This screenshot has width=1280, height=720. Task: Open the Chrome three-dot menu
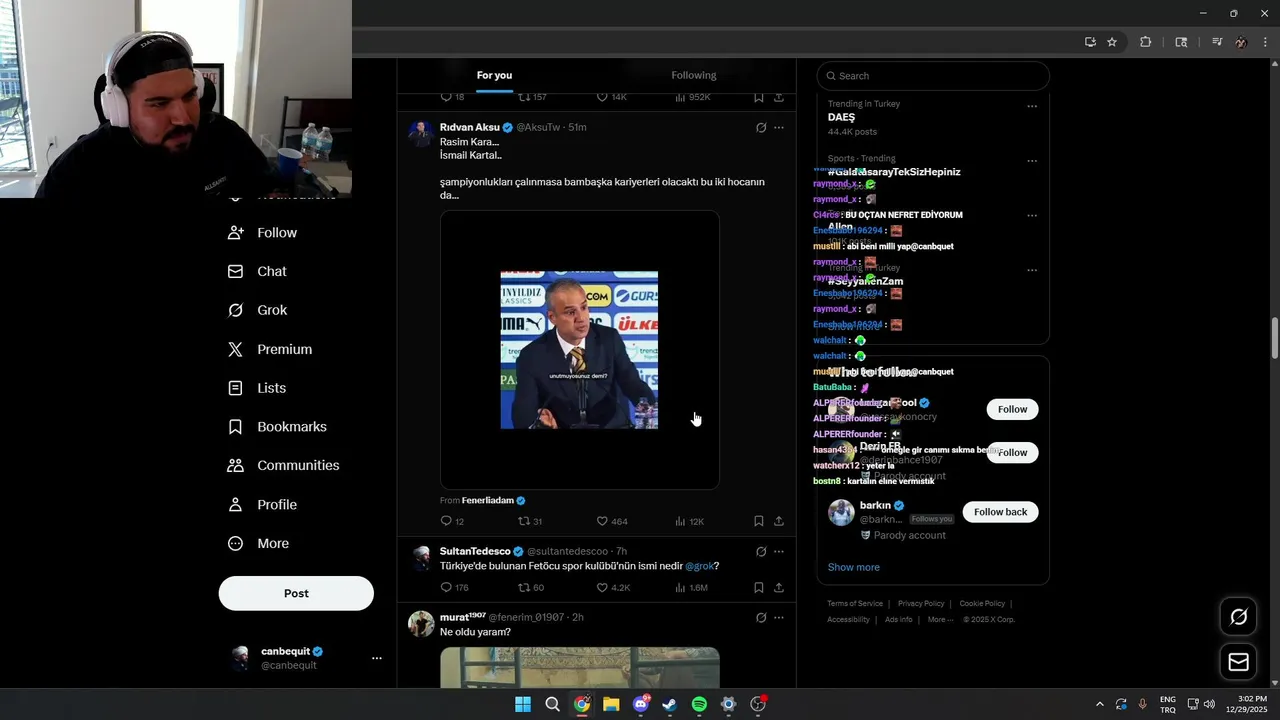click(x=1265, y=42)
